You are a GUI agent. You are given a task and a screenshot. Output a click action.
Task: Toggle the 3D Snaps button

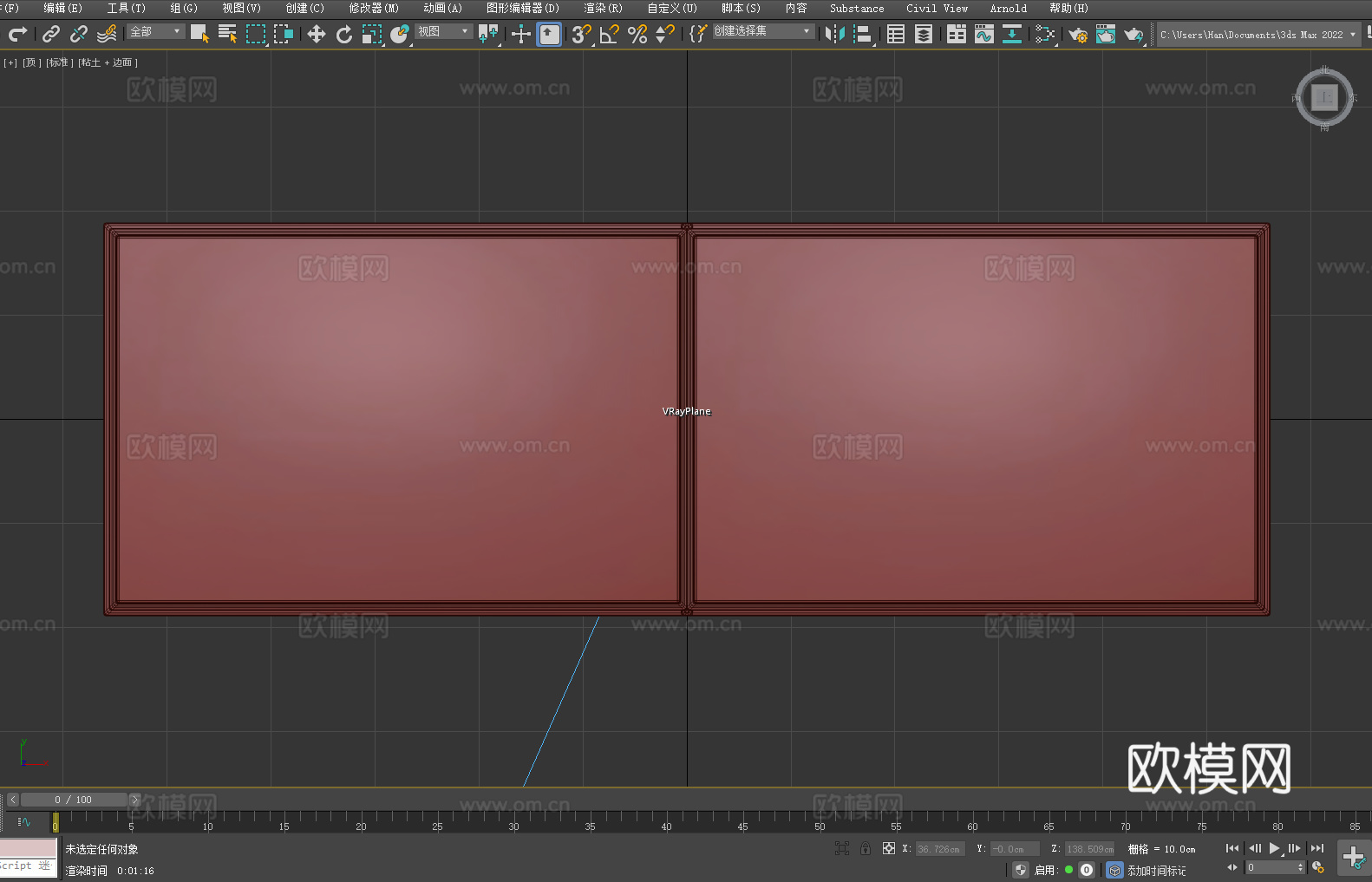581,34
